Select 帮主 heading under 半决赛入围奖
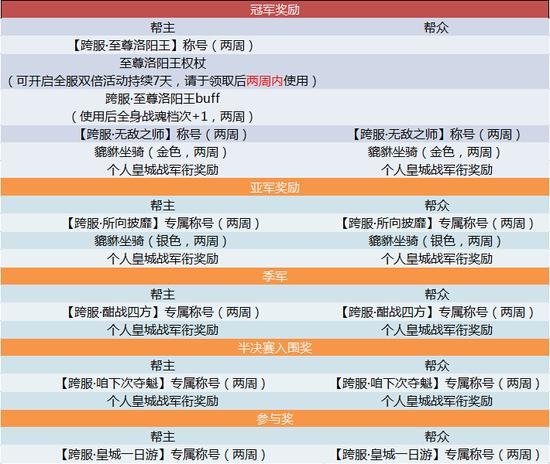This screenshot has height=464, width=550. click(162, 365)
